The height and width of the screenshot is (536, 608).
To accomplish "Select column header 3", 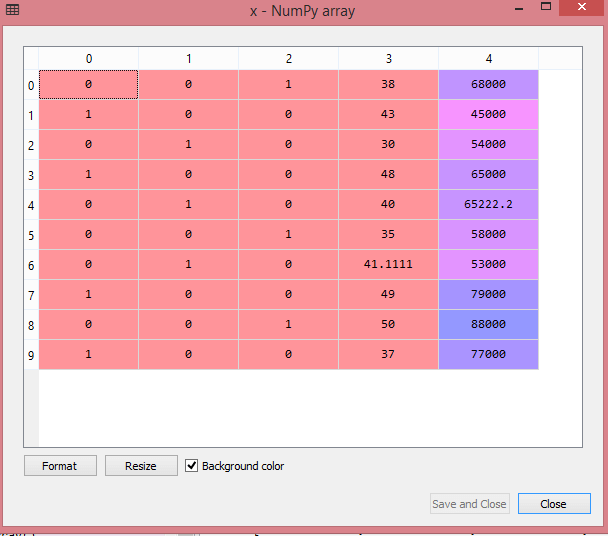I will pyautogui.click(x=388, y=59).
